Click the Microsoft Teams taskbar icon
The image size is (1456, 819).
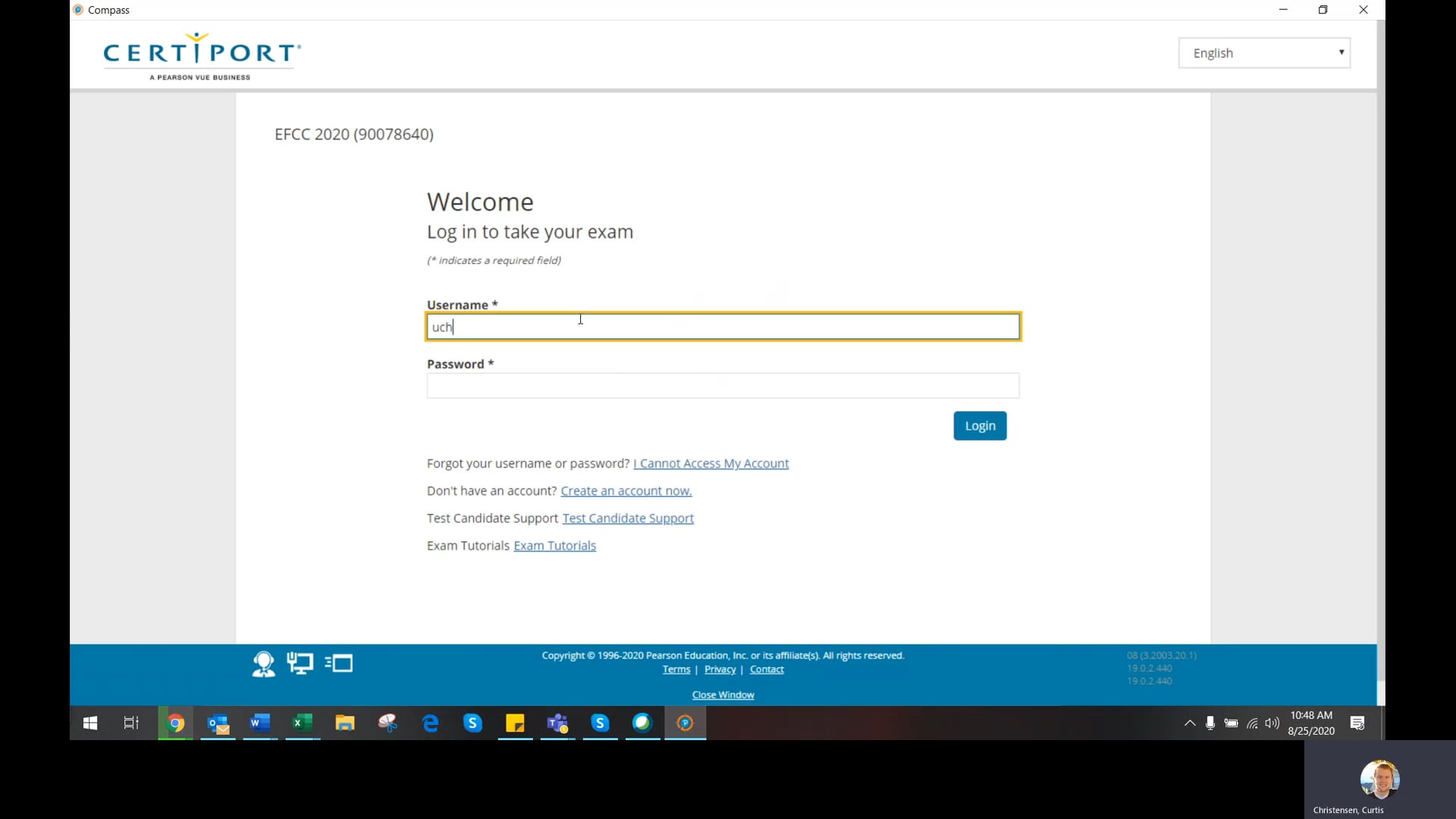click(558, 722)
